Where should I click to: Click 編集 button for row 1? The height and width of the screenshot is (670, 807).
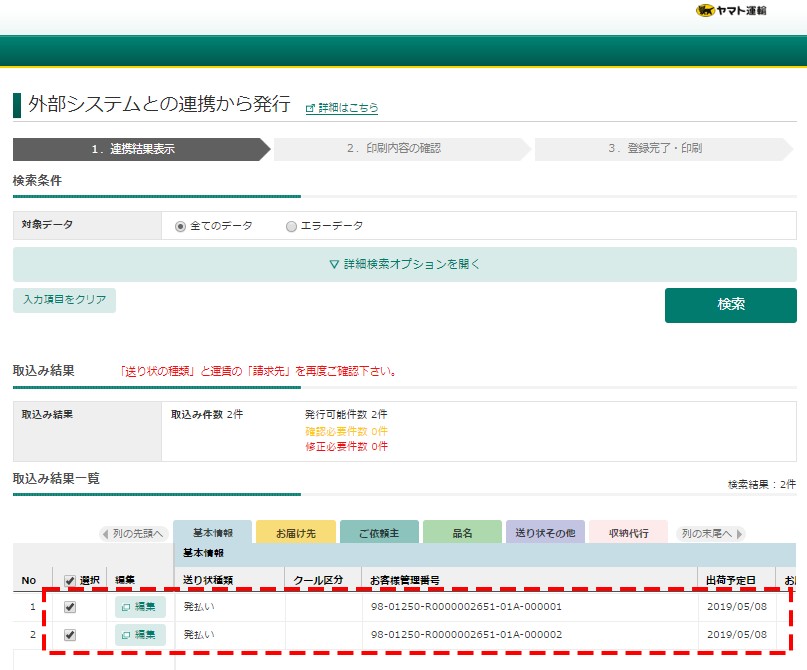140,607
